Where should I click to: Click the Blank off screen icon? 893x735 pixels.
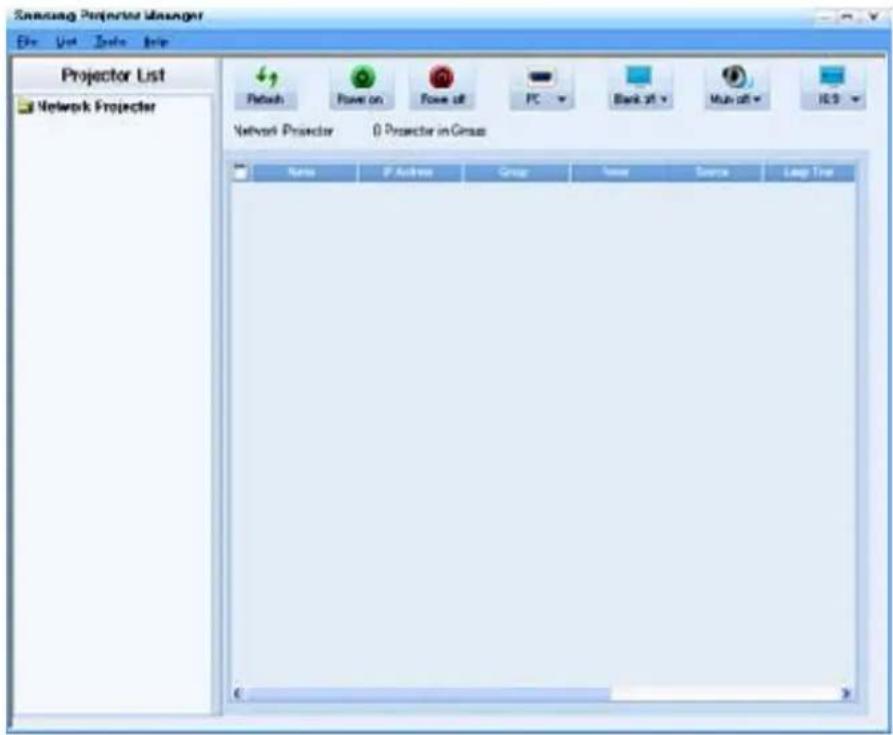[x=638, y=76]
